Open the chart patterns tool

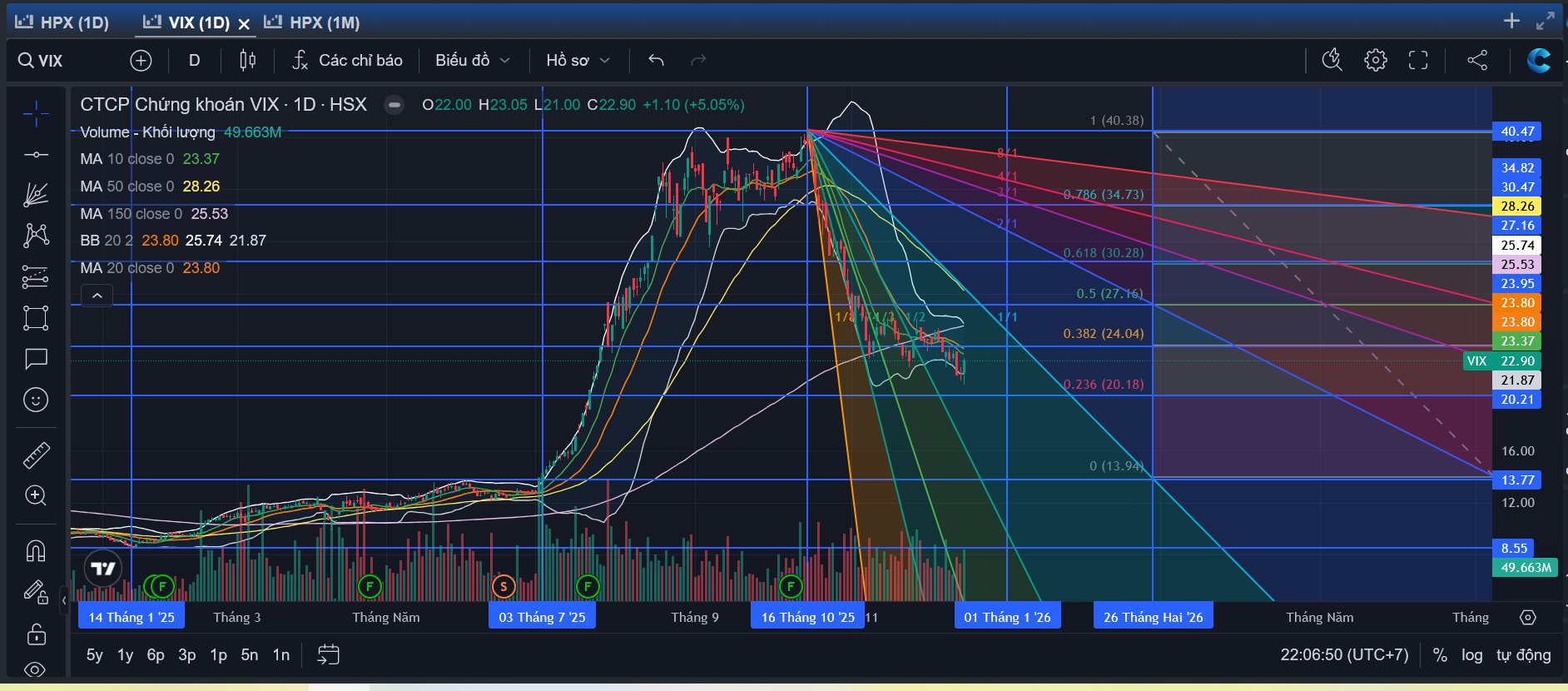click(36, 236)
